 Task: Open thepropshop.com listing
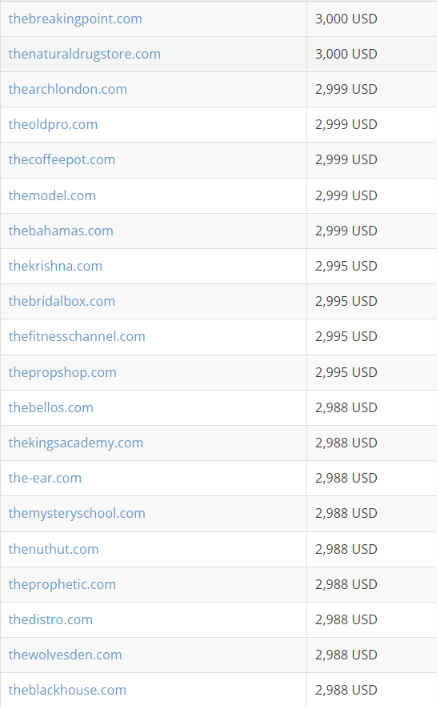pyautogui.click(x=63, y=372)
